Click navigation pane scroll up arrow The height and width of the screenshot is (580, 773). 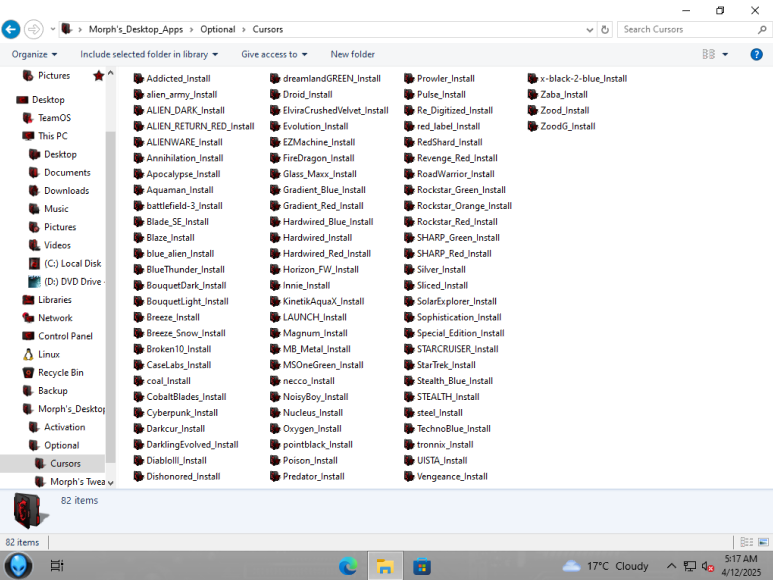coord(110,73)
